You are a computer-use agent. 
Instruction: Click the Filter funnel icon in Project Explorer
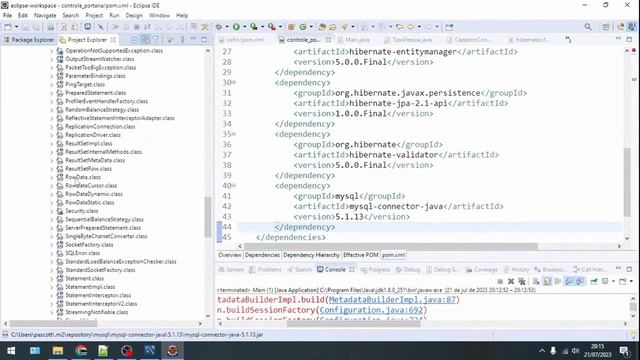click(156, 40)
